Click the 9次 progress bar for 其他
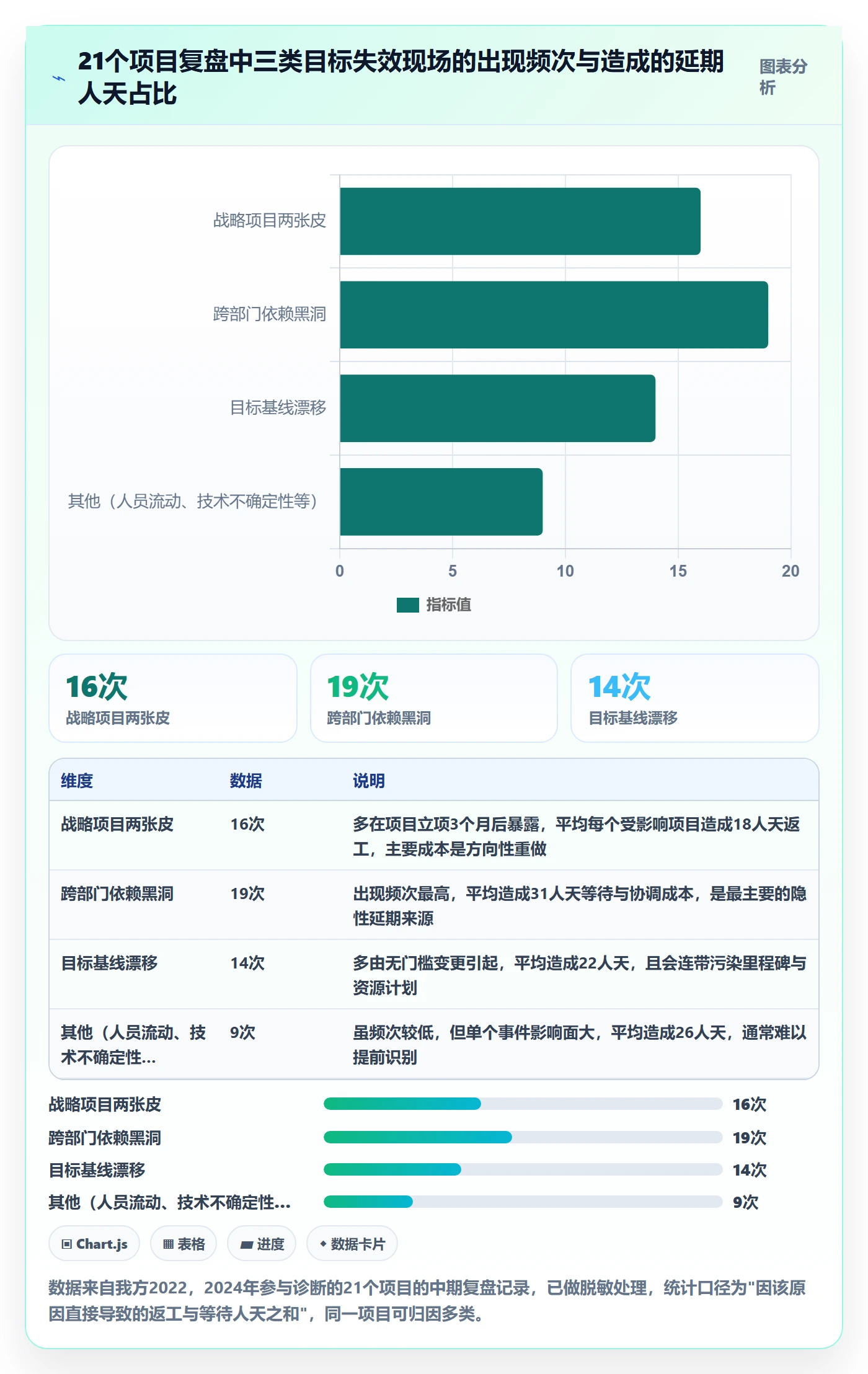The width and height of the screenshot is (868, 1374). tap(523, 1202)
